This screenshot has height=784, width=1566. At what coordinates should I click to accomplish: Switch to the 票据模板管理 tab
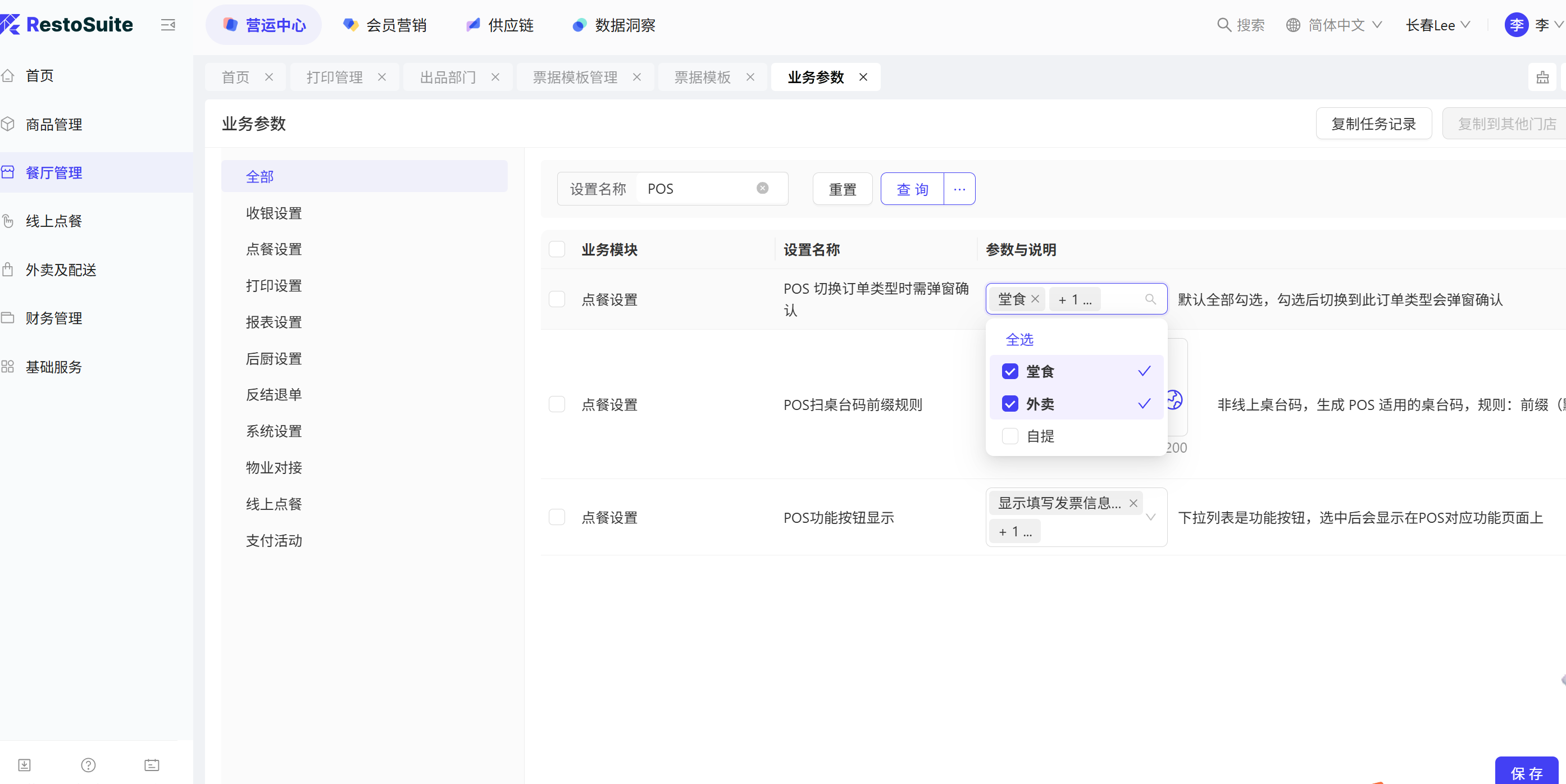tap(575, 77)
